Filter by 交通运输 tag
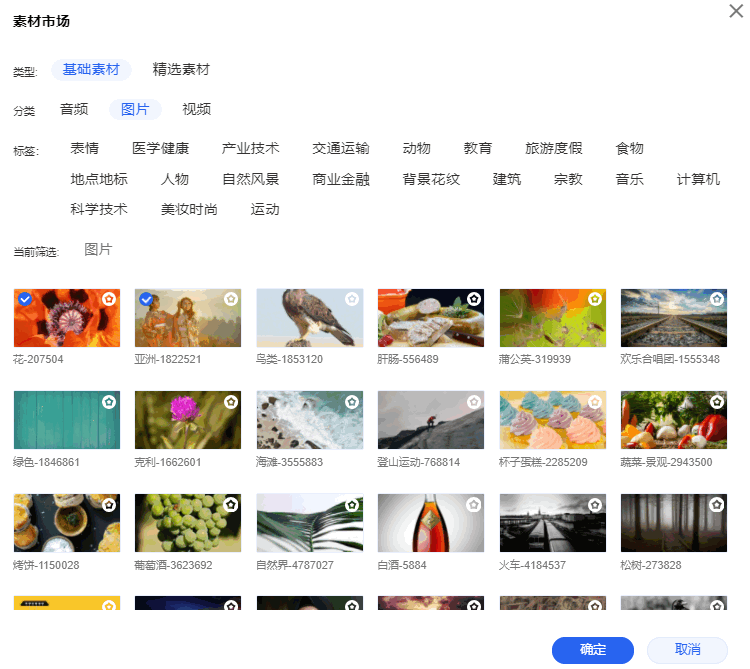Image resolution: width=750 pixels, height=669 pixels. tap(341, 149)
